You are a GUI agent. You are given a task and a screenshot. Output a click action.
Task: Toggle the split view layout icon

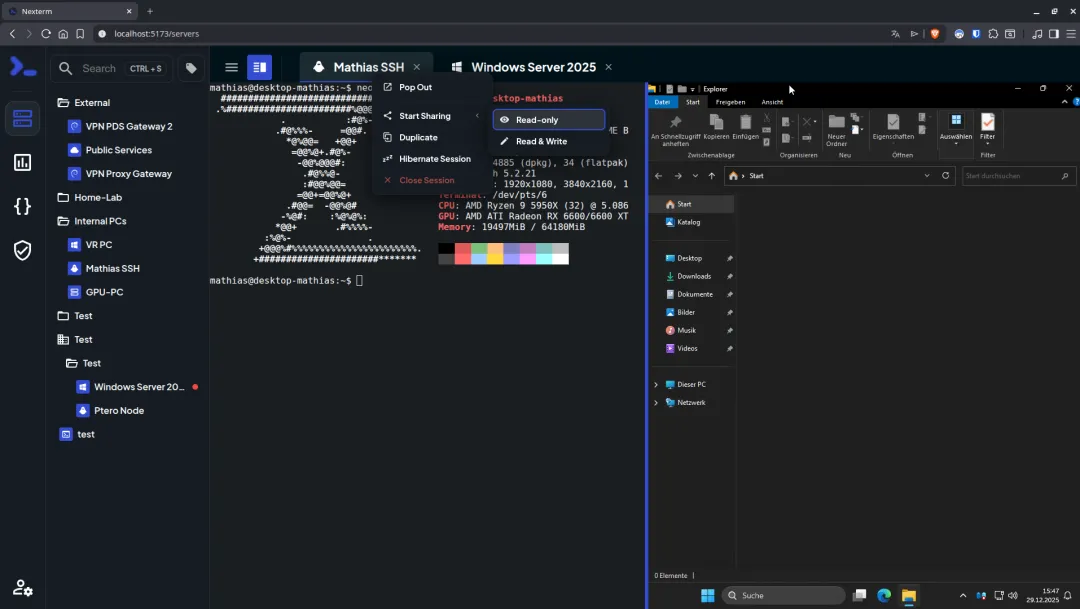click(260, 67)
